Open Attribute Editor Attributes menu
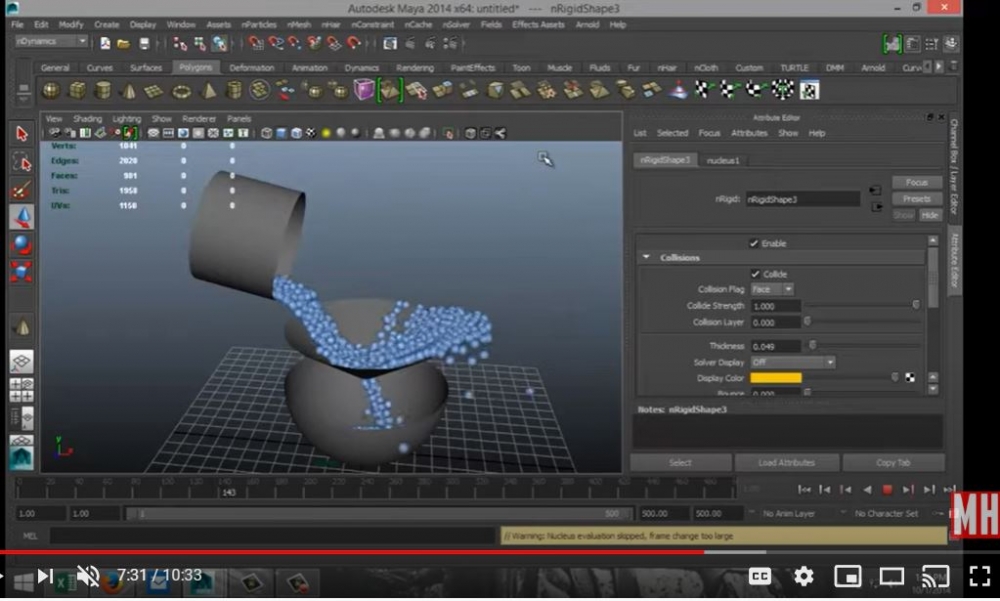Screen dimensions: 1000x601 749,133
